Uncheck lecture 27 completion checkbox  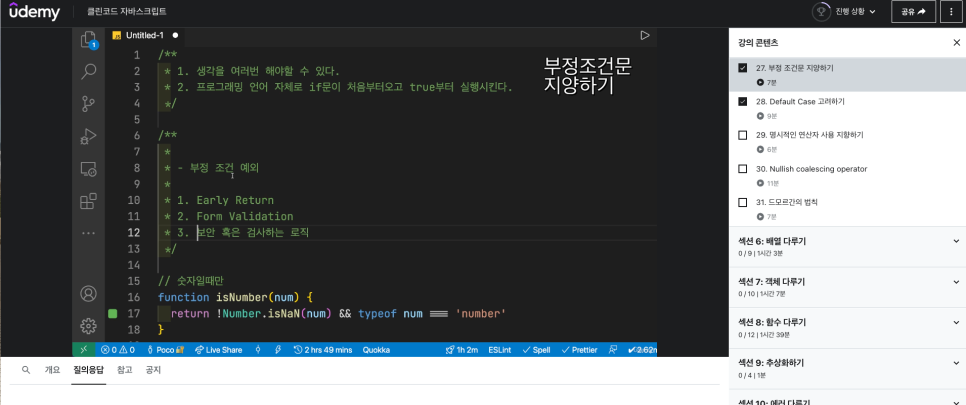742,68
